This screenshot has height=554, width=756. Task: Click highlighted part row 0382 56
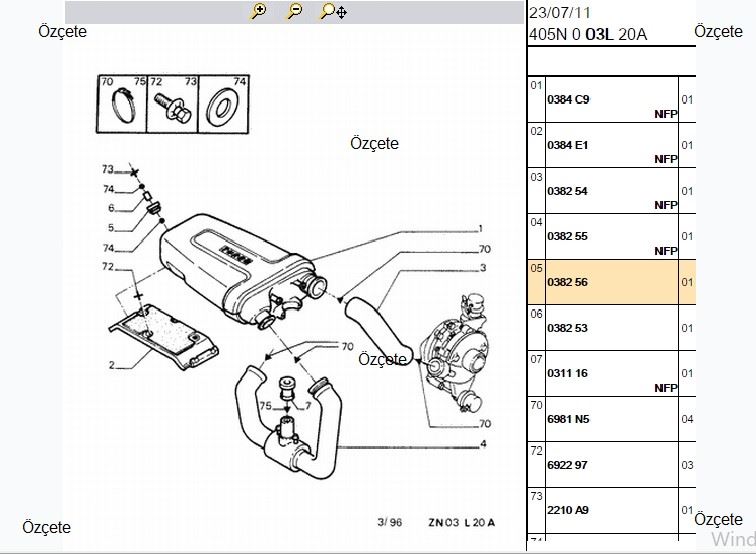611,282
